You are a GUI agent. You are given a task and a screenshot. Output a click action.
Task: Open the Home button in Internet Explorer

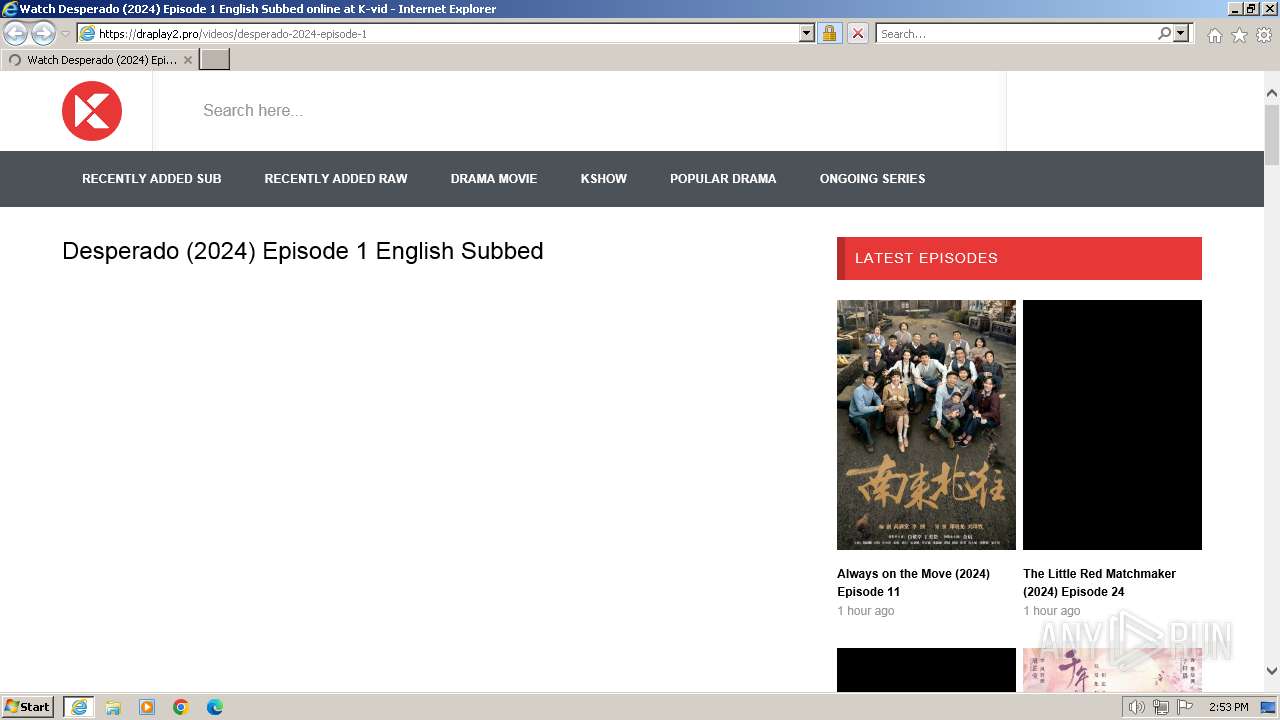pos(1214,35)
